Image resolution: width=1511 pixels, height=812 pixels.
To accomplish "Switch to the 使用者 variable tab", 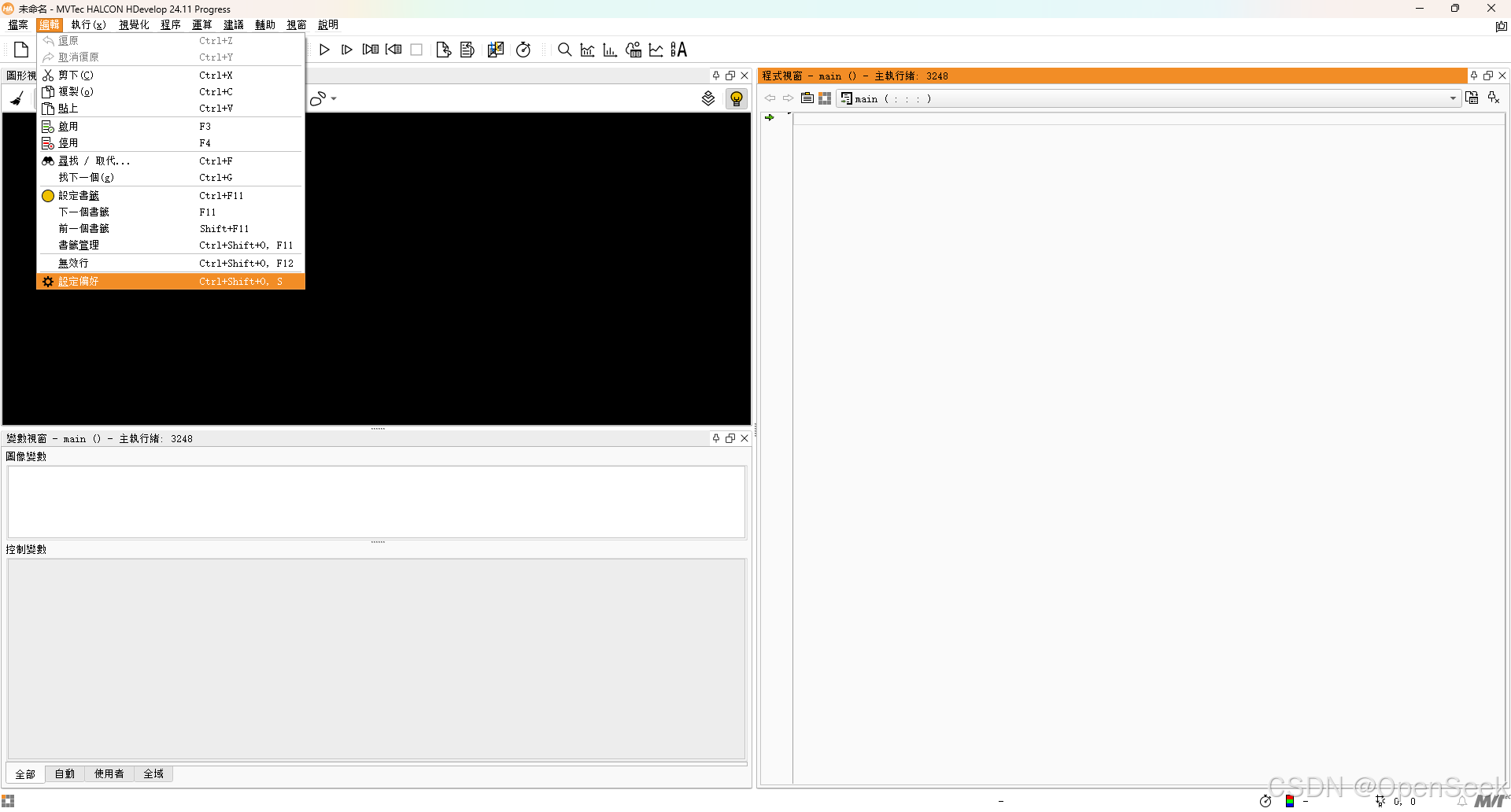I will pyautogui.click(x=109, y=773).
